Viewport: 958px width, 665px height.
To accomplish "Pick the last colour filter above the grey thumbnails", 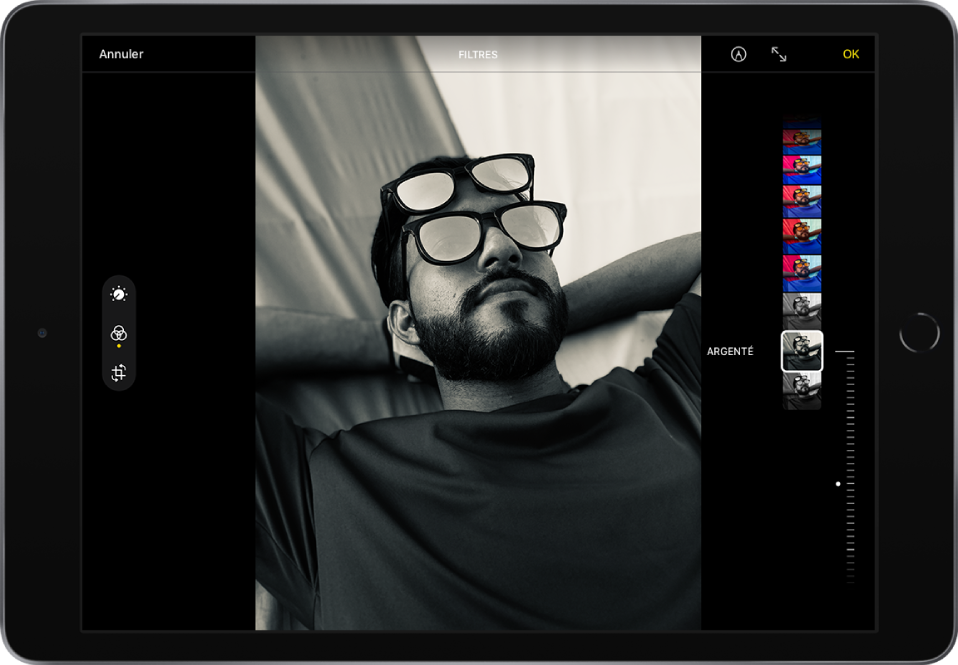I will (x=802, y=273).
